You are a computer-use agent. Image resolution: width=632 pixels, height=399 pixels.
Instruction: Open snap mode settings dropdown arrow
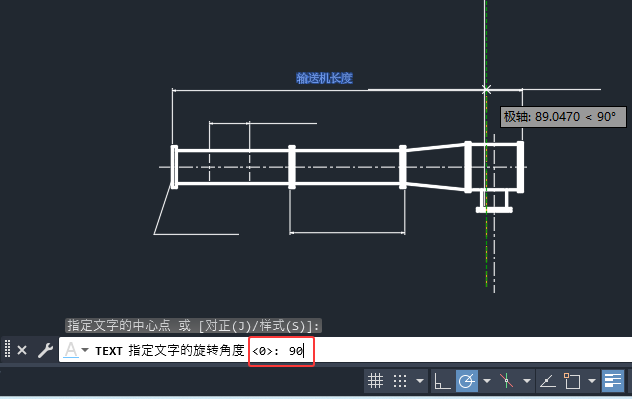click(420, 380)
